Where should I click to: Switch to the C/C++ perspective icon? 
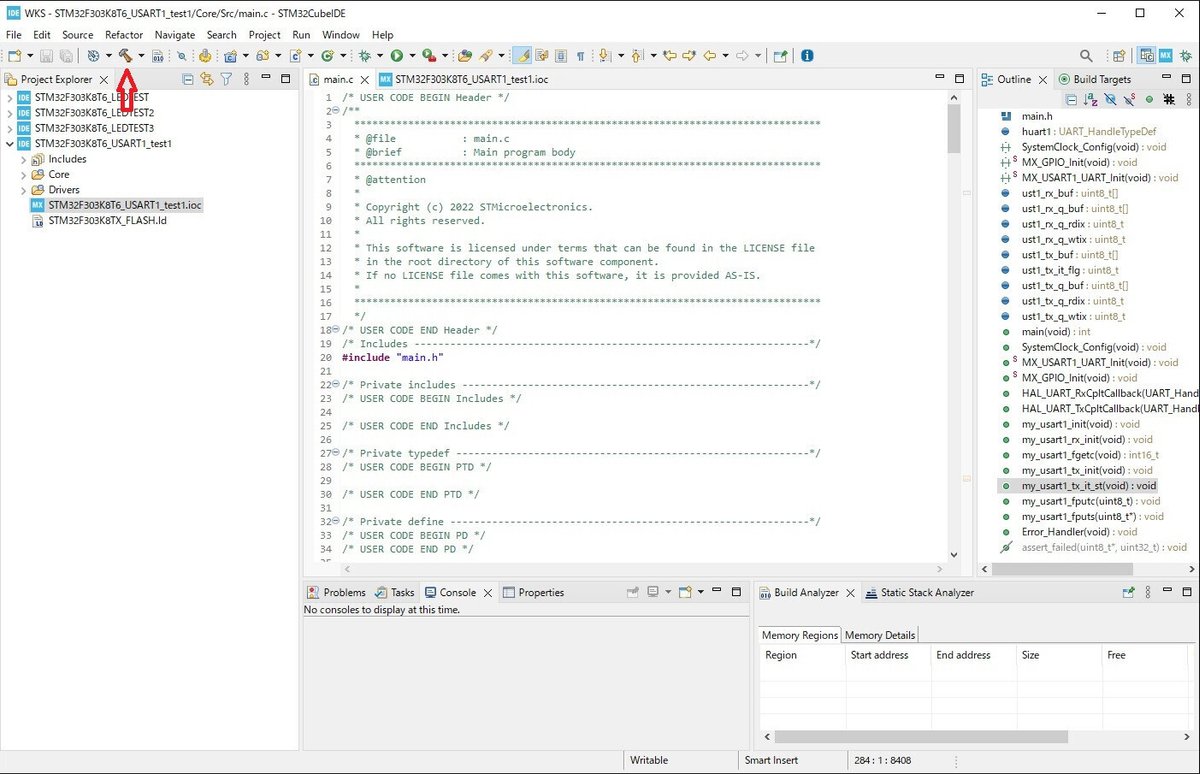click(x=1147, y=56)
